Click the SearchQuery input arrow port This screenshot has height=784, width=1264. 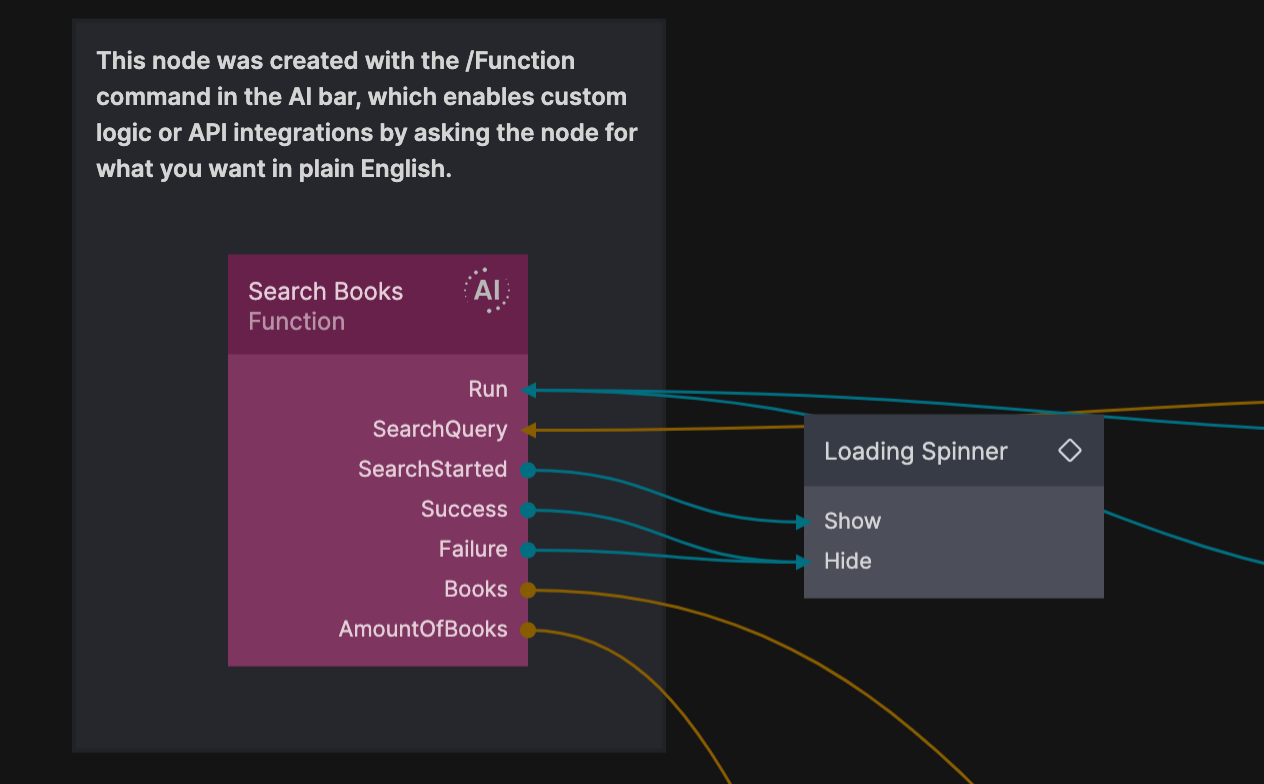coord(529,430)
